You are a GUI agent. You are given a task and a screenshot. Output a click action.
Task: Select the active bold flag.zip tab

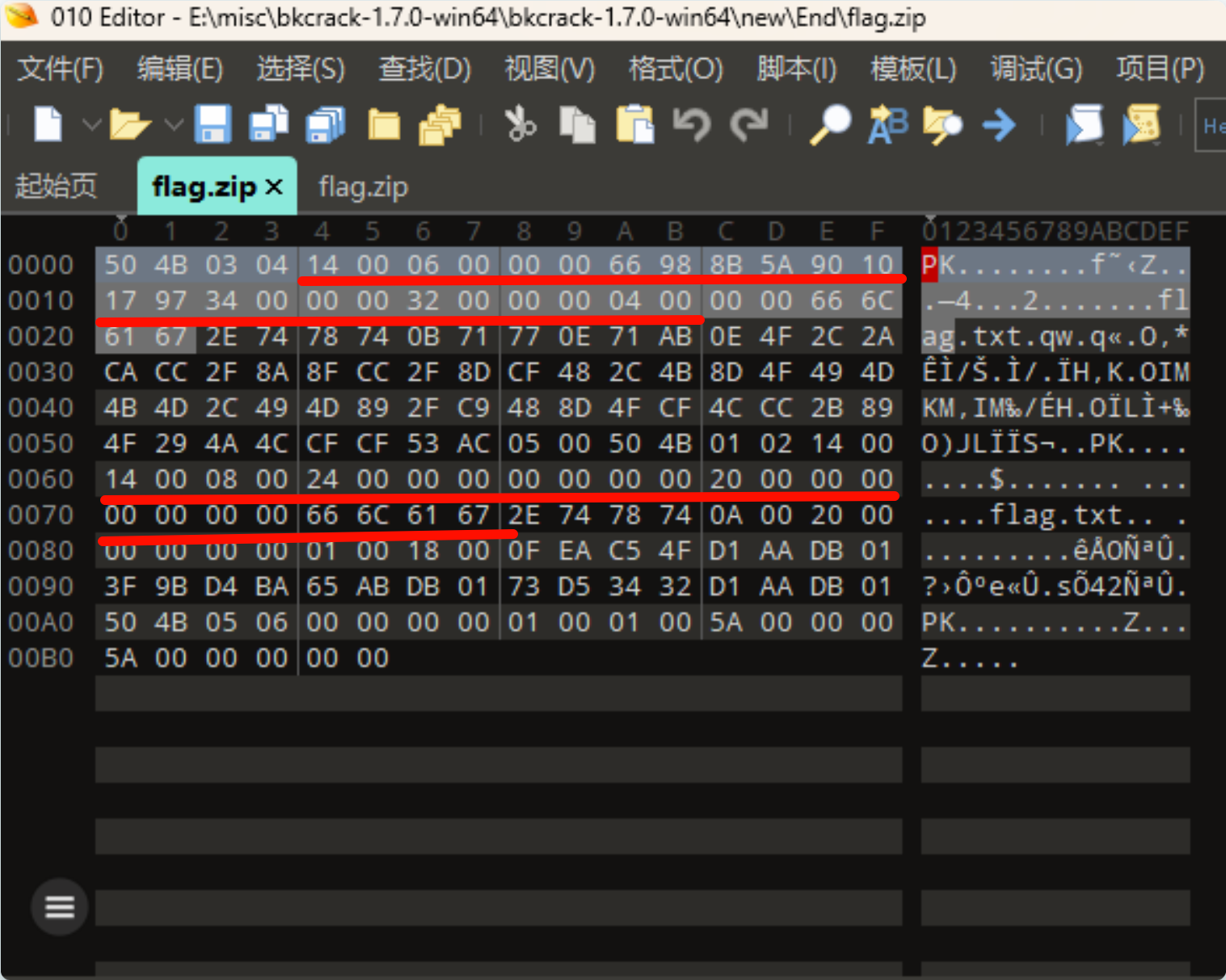(x=204, y=187)
